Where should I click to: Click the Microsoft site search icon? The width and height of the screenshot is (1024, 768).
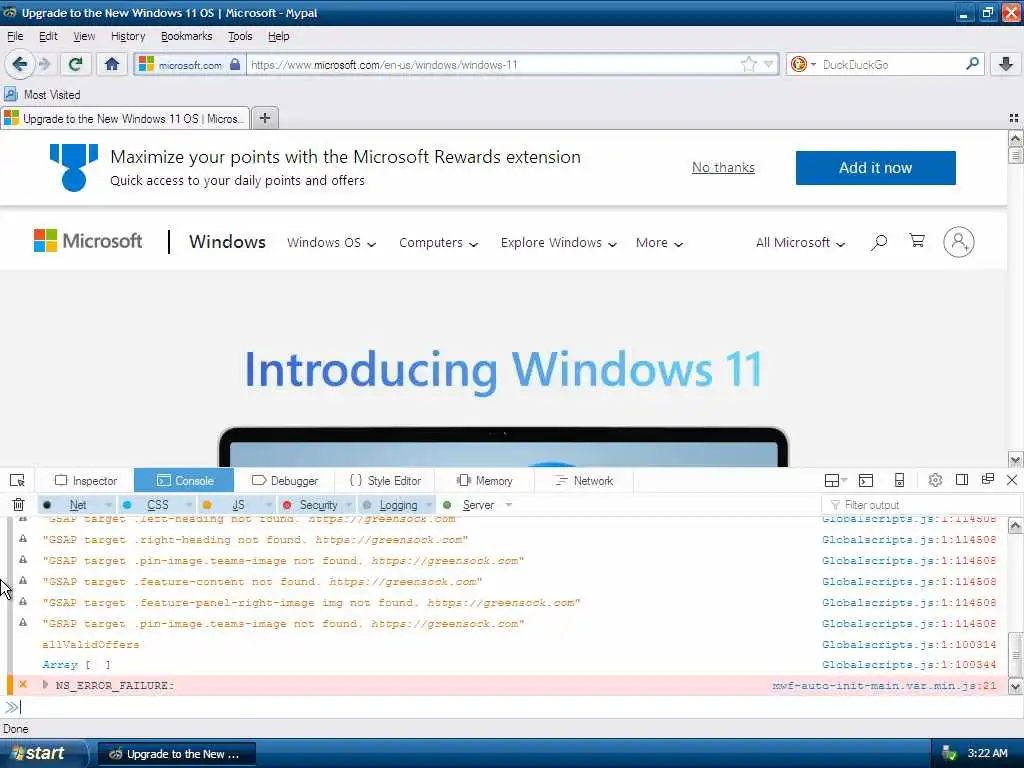click(879, 242)
